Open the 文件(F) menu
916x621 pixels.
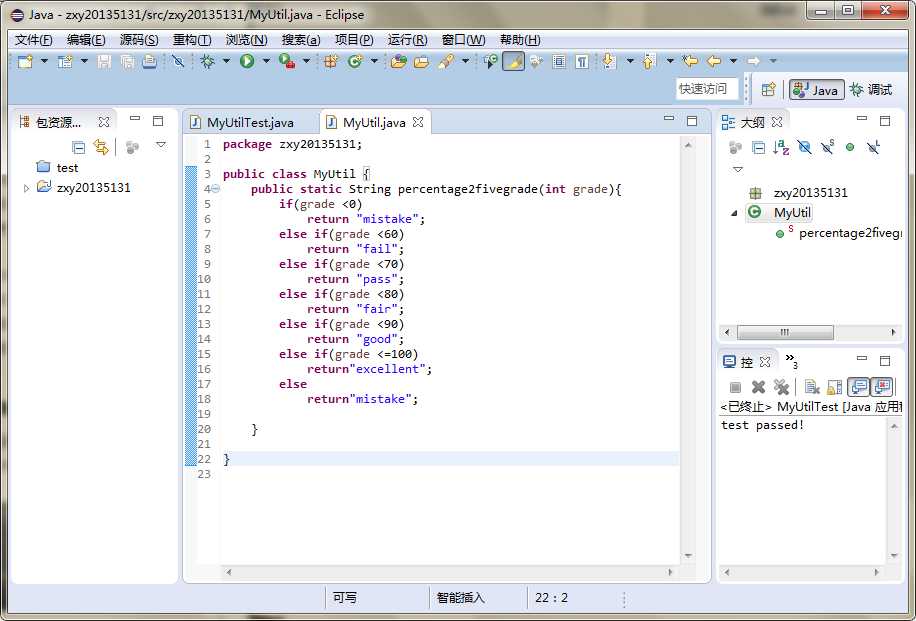pos(33,40)
